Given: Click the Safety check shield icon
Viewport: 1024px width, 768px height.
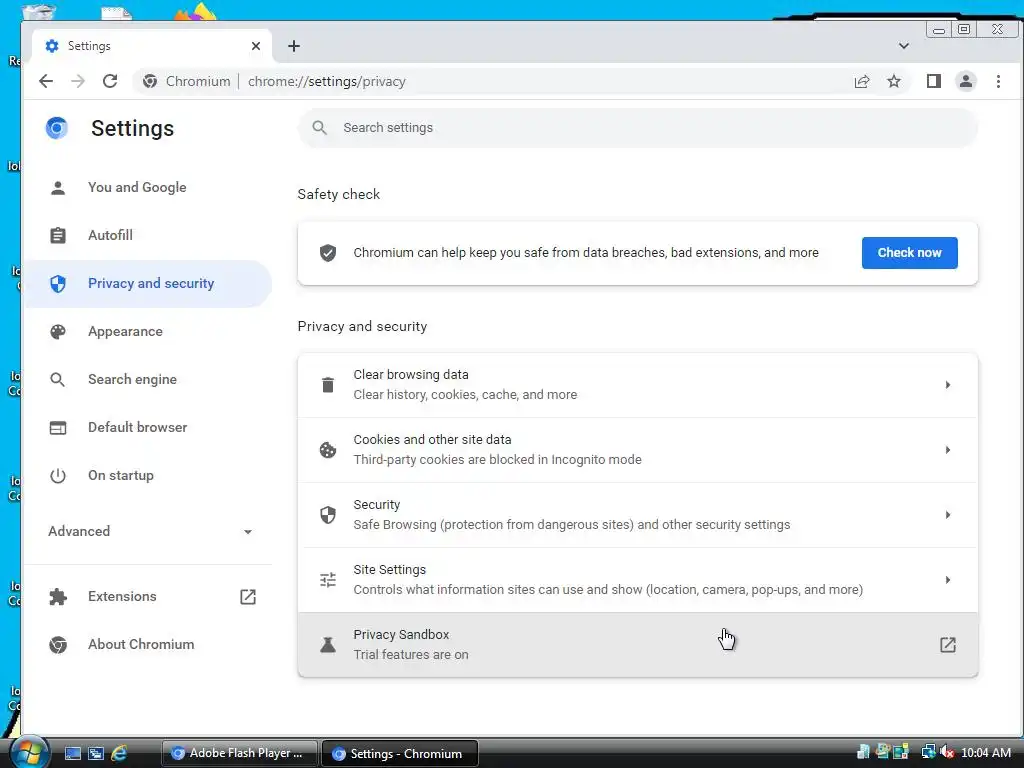Looking at the screenshot, I should click(x=328, y=253).
